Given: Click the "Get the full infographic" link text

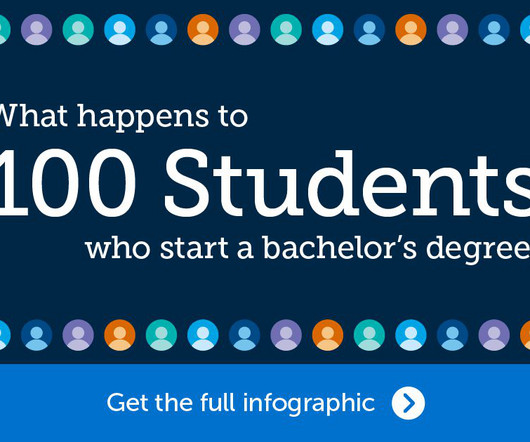Looking at the screenshot, I should (241, 402).
